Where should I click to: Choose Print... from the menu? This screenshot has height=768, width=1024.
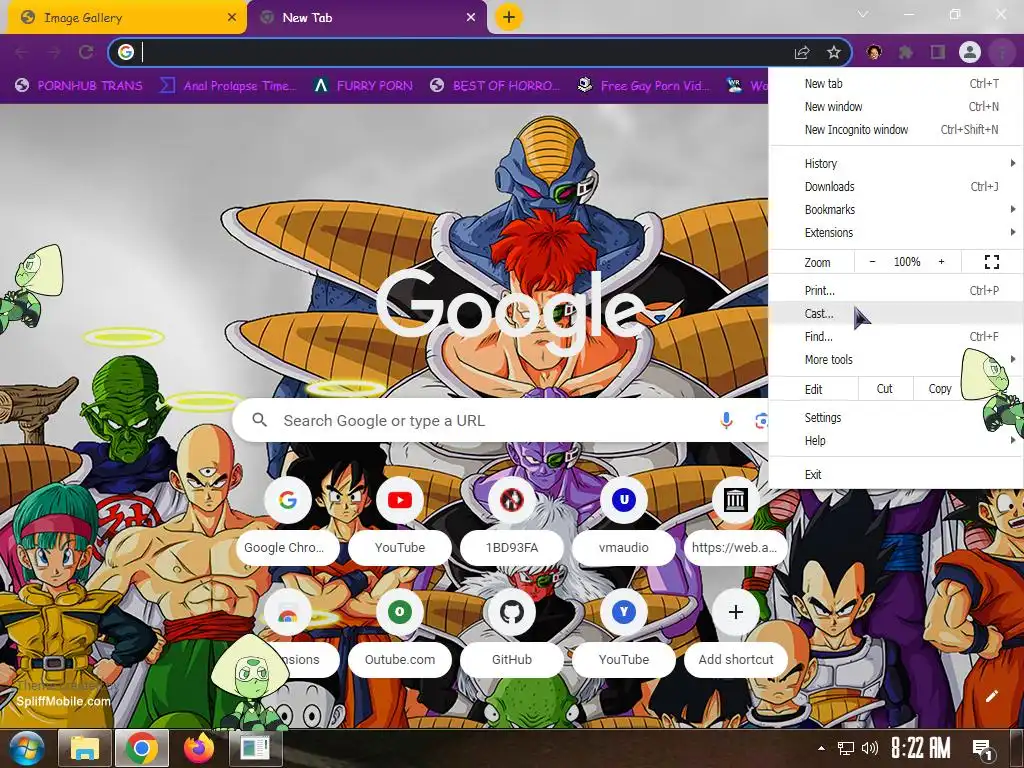coord(895,290)
